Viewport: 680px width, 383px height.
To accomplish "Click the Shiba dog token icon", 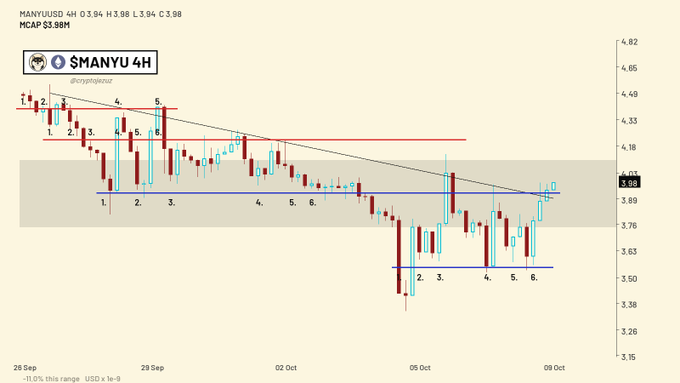I will [38, 62].
